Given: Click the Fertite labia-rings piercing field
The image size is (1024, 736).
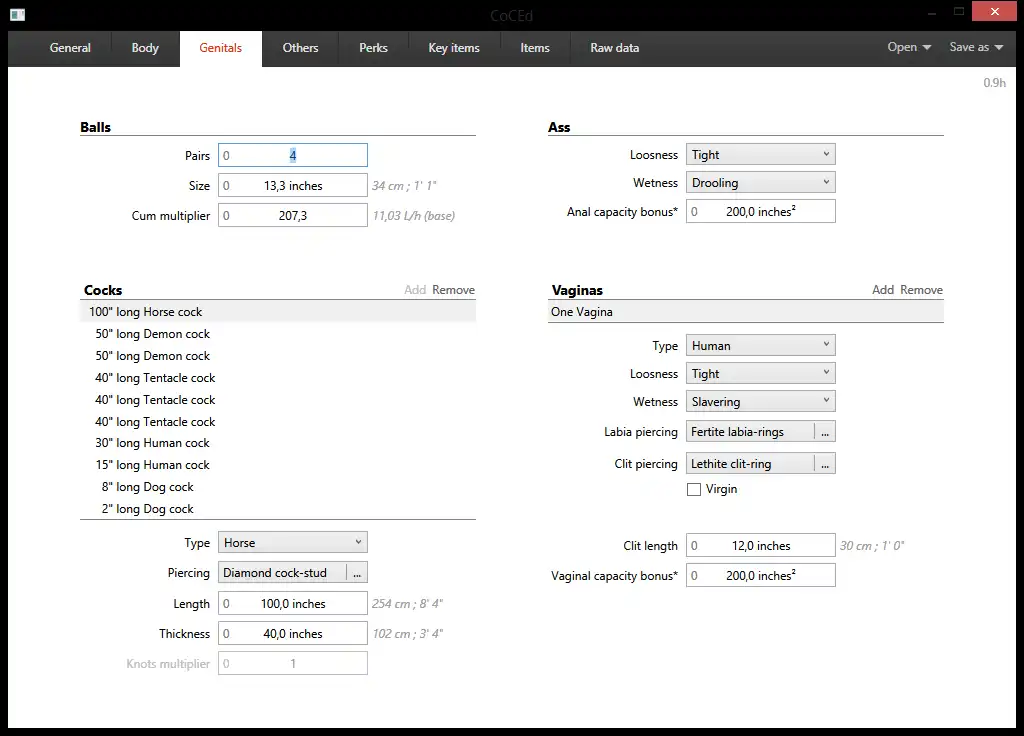Looking at the screenshot, I should tap(750, 432).
